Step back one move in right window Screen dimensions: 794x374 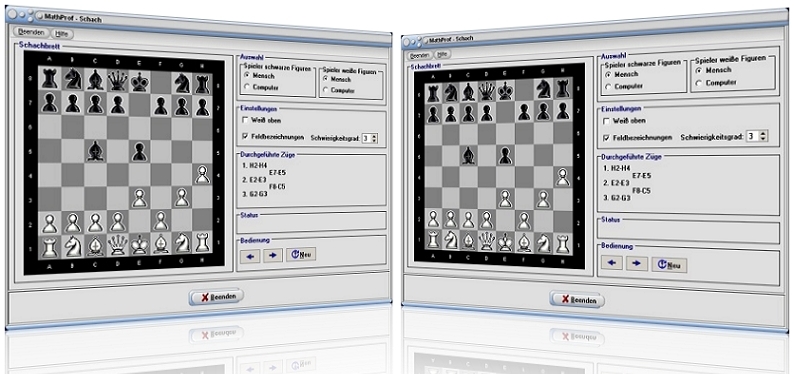click(612, 263)
